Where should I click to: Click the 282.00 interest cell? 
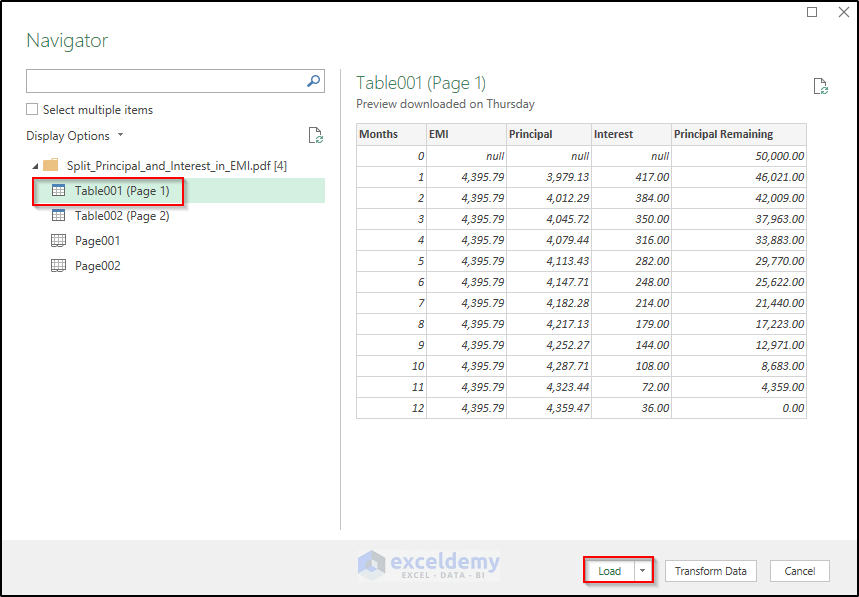tap(632, 261)
